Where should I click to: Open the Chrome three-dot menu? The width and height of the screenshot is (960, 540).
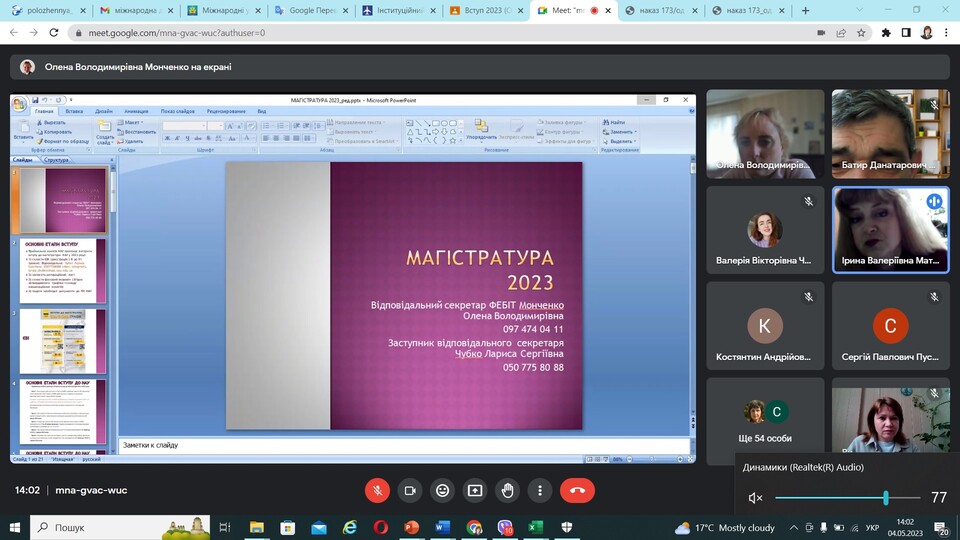(x=946, y=32)
